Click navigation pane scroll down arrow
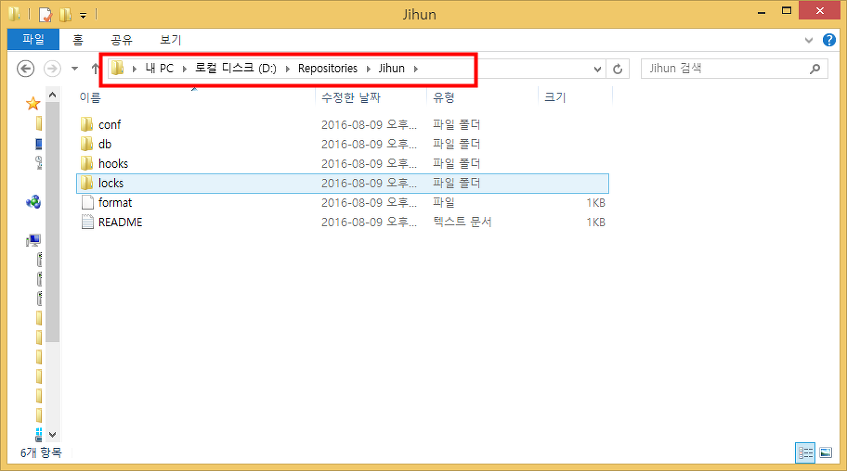The image size is (847, 471). click(x=52, y=434)
